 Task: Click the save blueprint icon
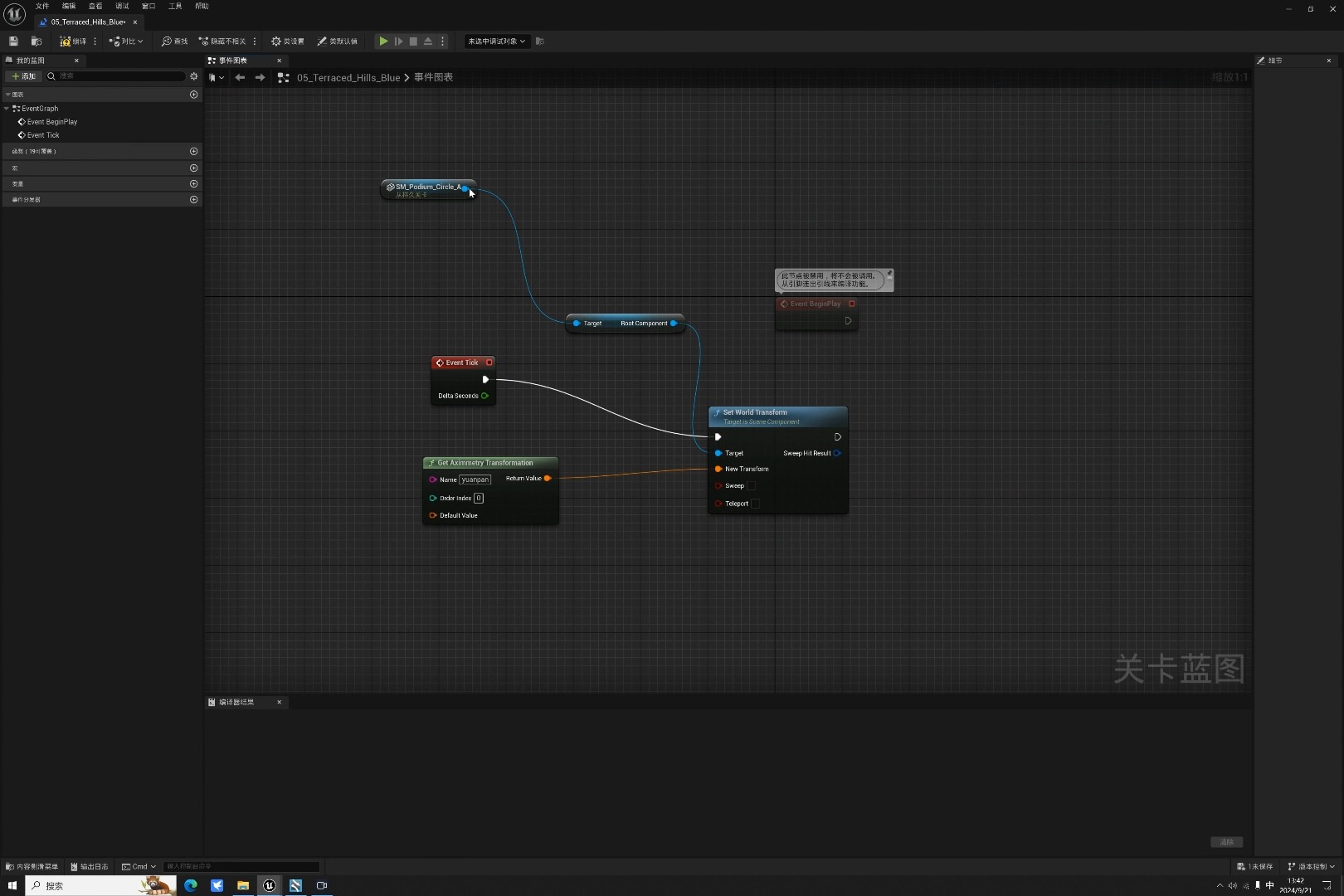click(13, 41)
